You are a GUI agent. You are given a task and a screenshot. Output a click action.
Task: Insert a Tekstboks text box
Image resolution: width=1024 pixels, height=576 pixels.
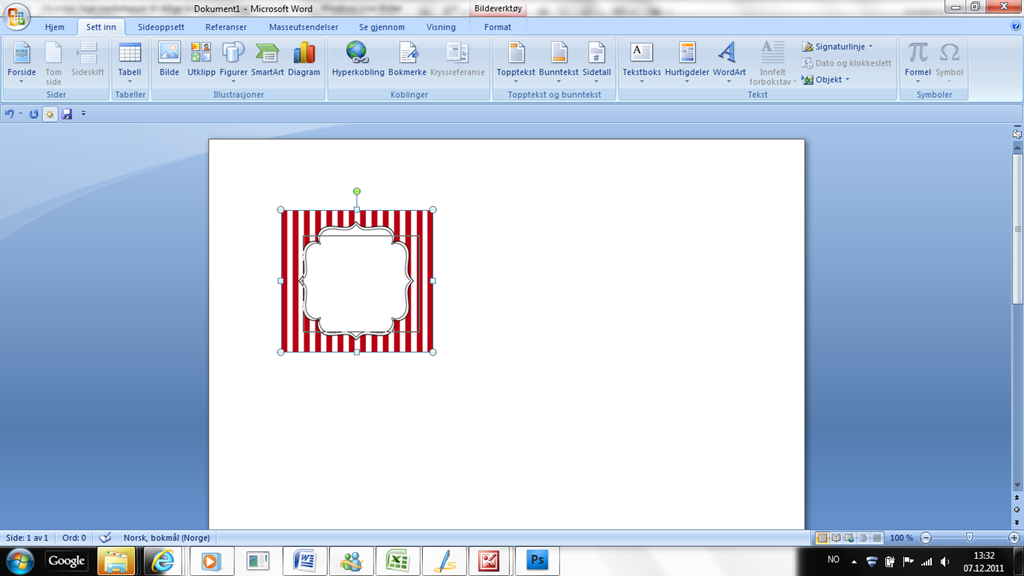641,62
